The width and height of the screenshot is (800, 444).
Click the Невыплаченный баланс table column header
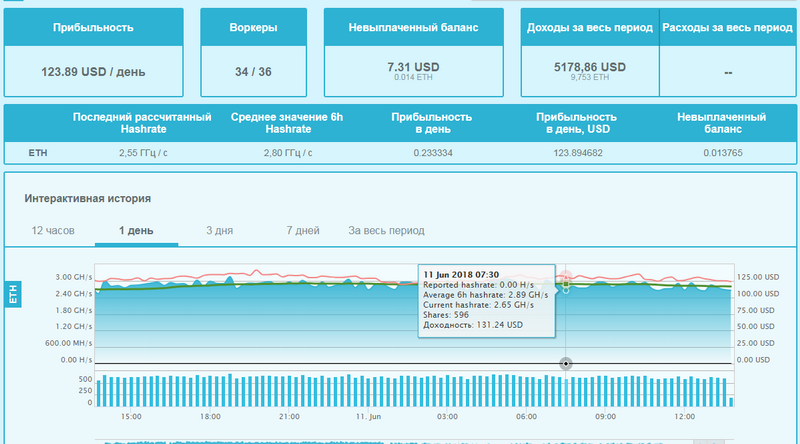pos(722,123)
